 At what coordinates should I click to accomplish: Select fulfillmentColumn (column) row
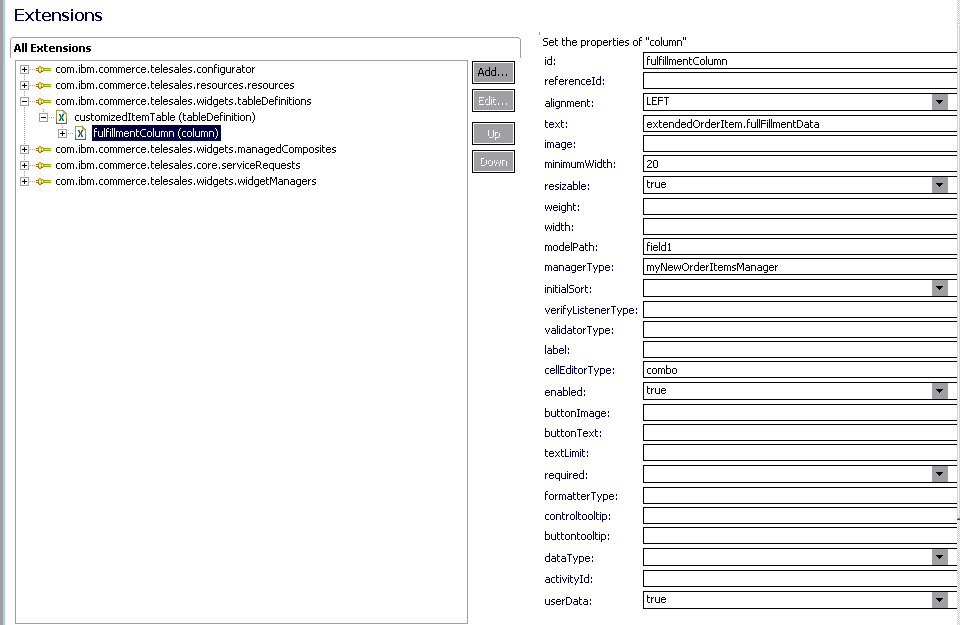click(x=156, y=133)
